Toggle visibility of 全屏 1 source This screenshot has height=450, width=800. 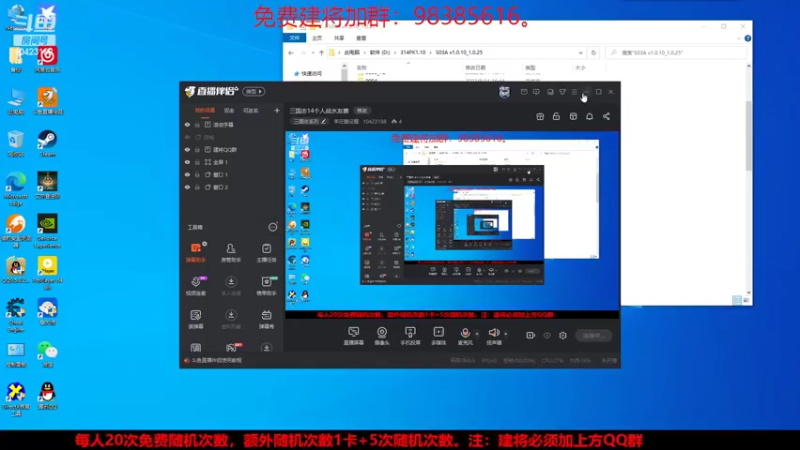point(187,162)
